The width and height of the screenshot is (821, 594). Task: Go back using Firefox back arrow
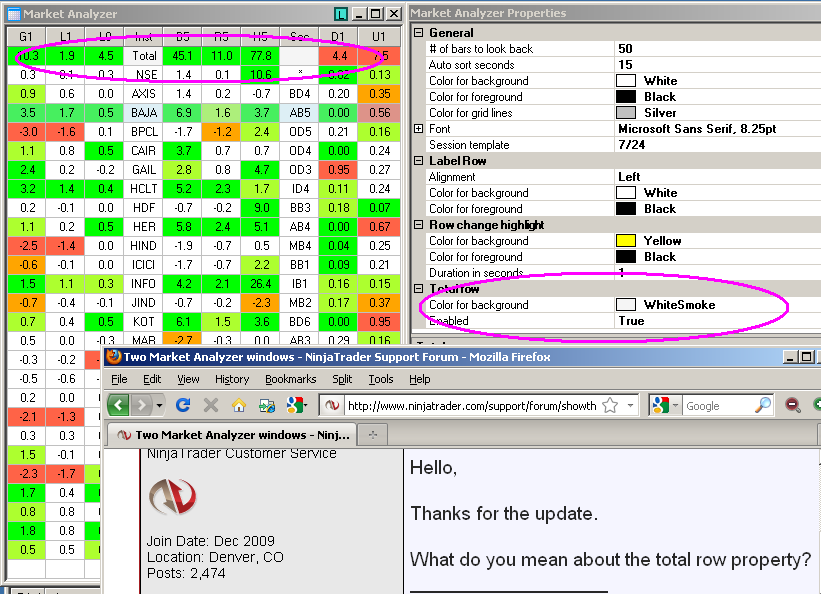click(119, 405)
